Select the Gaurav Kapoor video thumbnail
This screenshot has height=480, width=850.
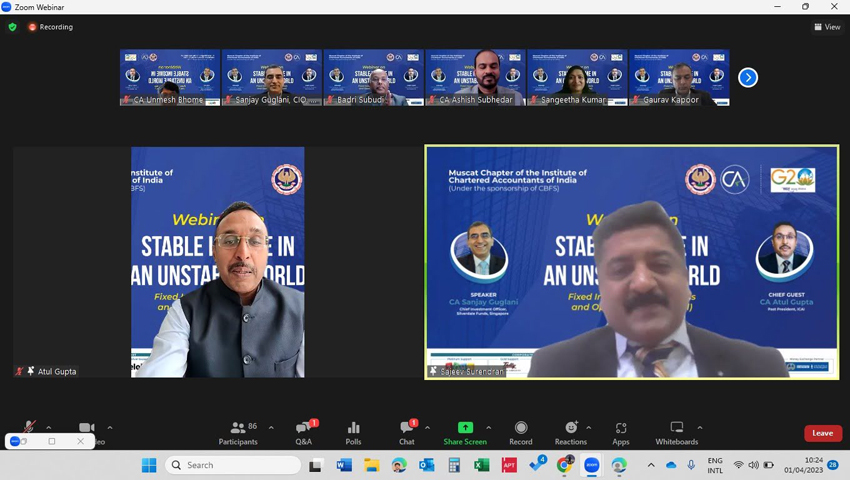pyautogui.click(x=679, y=78)
